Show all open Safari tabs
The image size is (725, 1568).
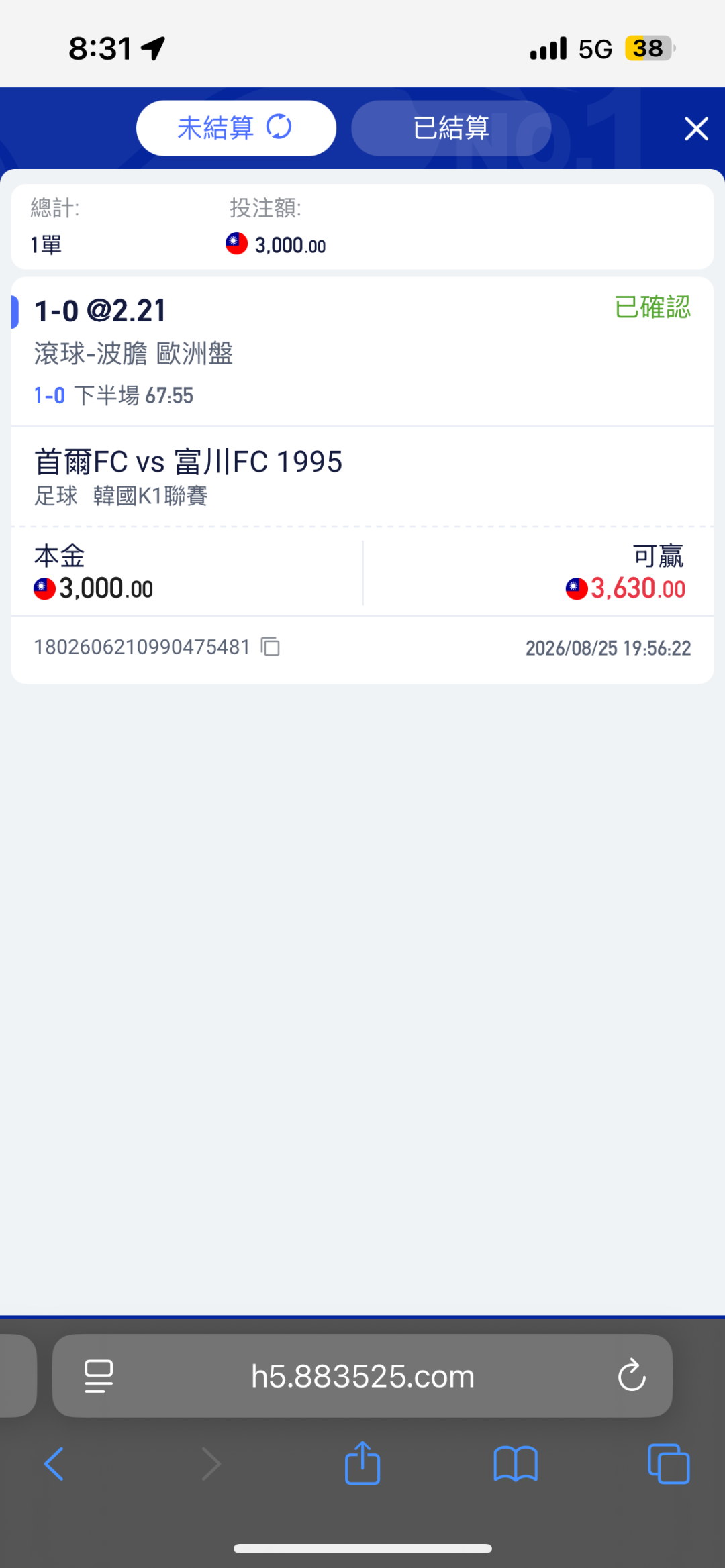coord(669,1463)
